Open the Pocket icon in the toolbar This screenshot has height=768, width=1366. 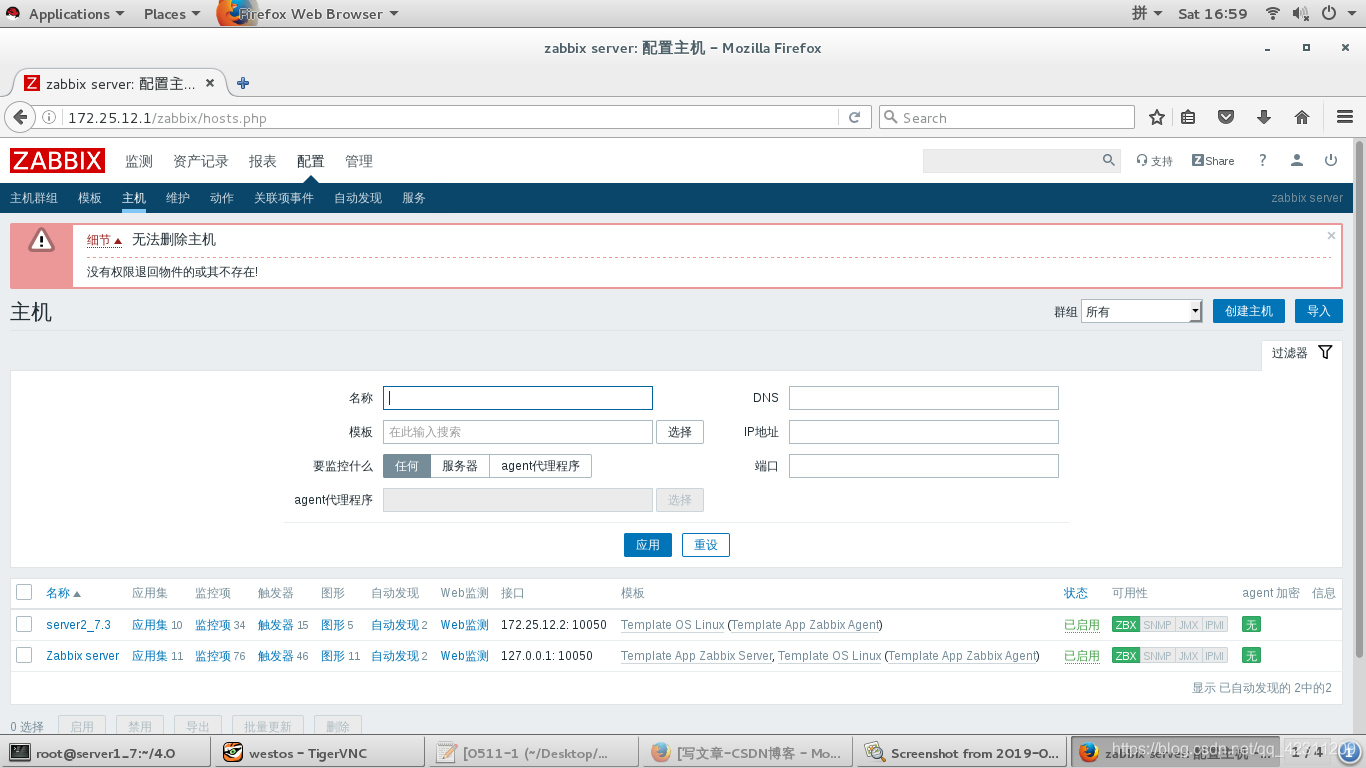[1226, 117]
